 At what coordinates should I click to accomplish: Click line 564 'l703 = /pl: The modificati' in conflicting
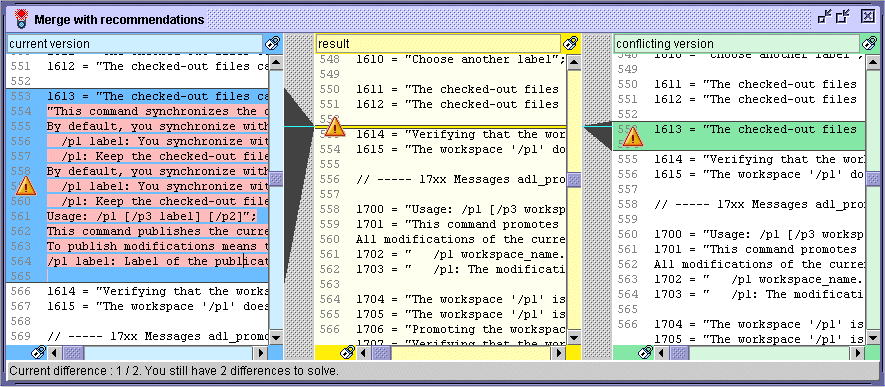point(759,294)
